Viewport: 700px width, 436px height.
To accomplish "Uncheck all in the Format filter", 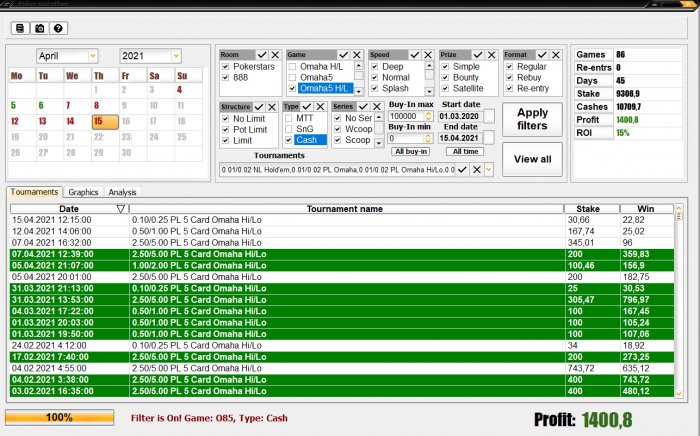I will pyautogui.click(x=556, y=55).
